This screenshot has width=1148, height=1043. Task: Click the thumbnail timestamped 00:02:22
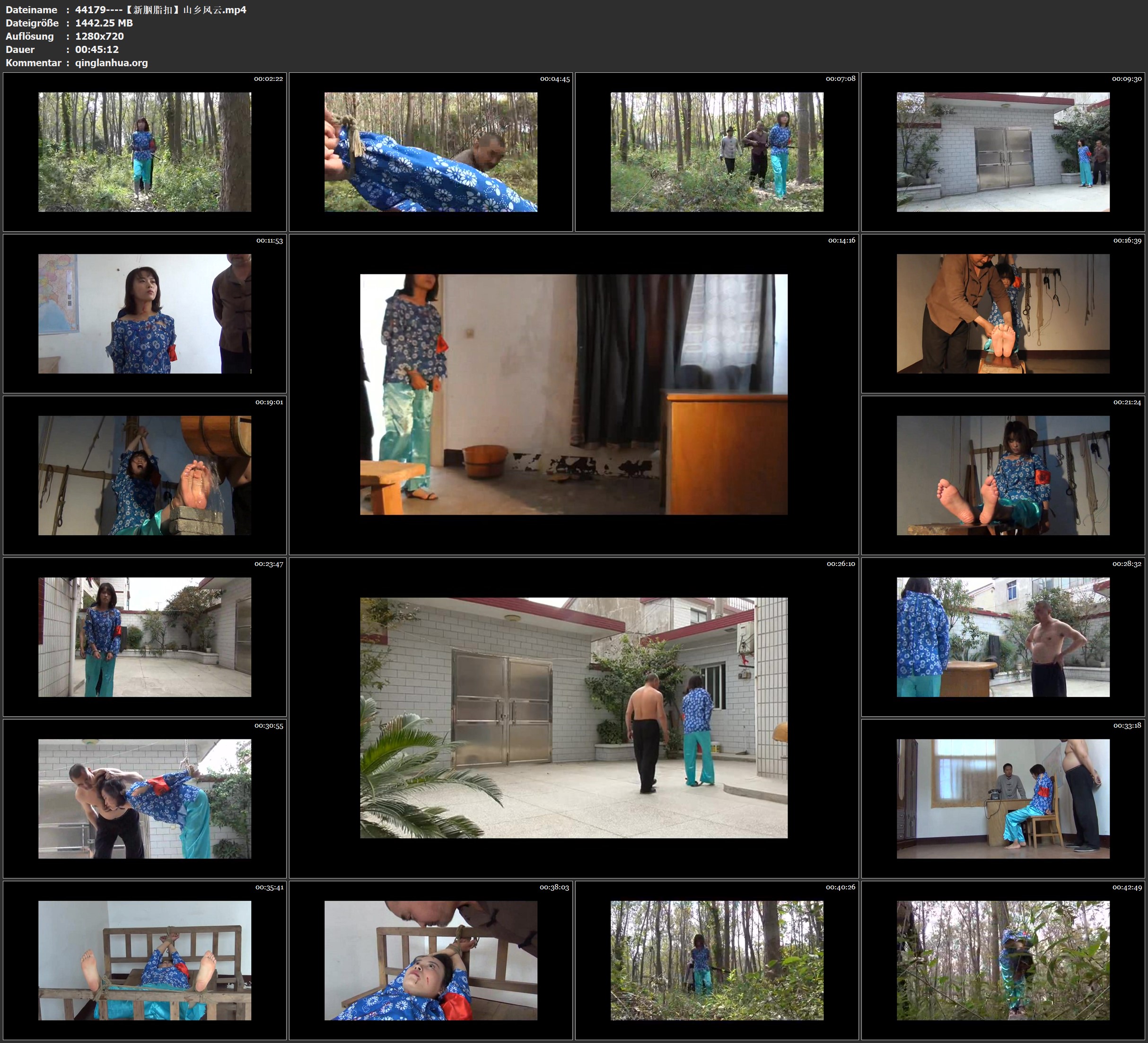click(145, 152)
